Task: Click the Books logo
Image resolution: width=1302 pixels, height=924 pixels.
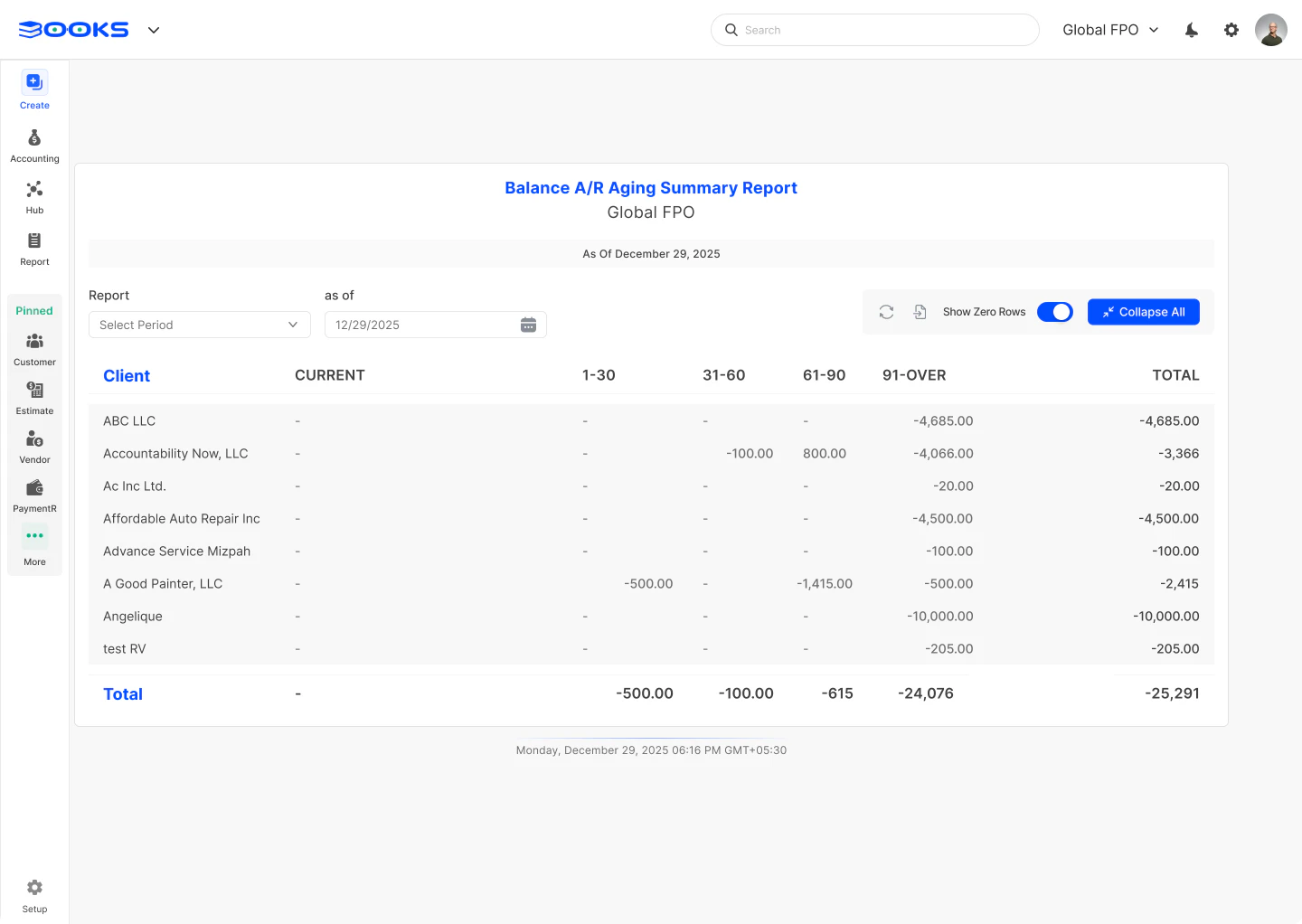Action: (73, 30)
